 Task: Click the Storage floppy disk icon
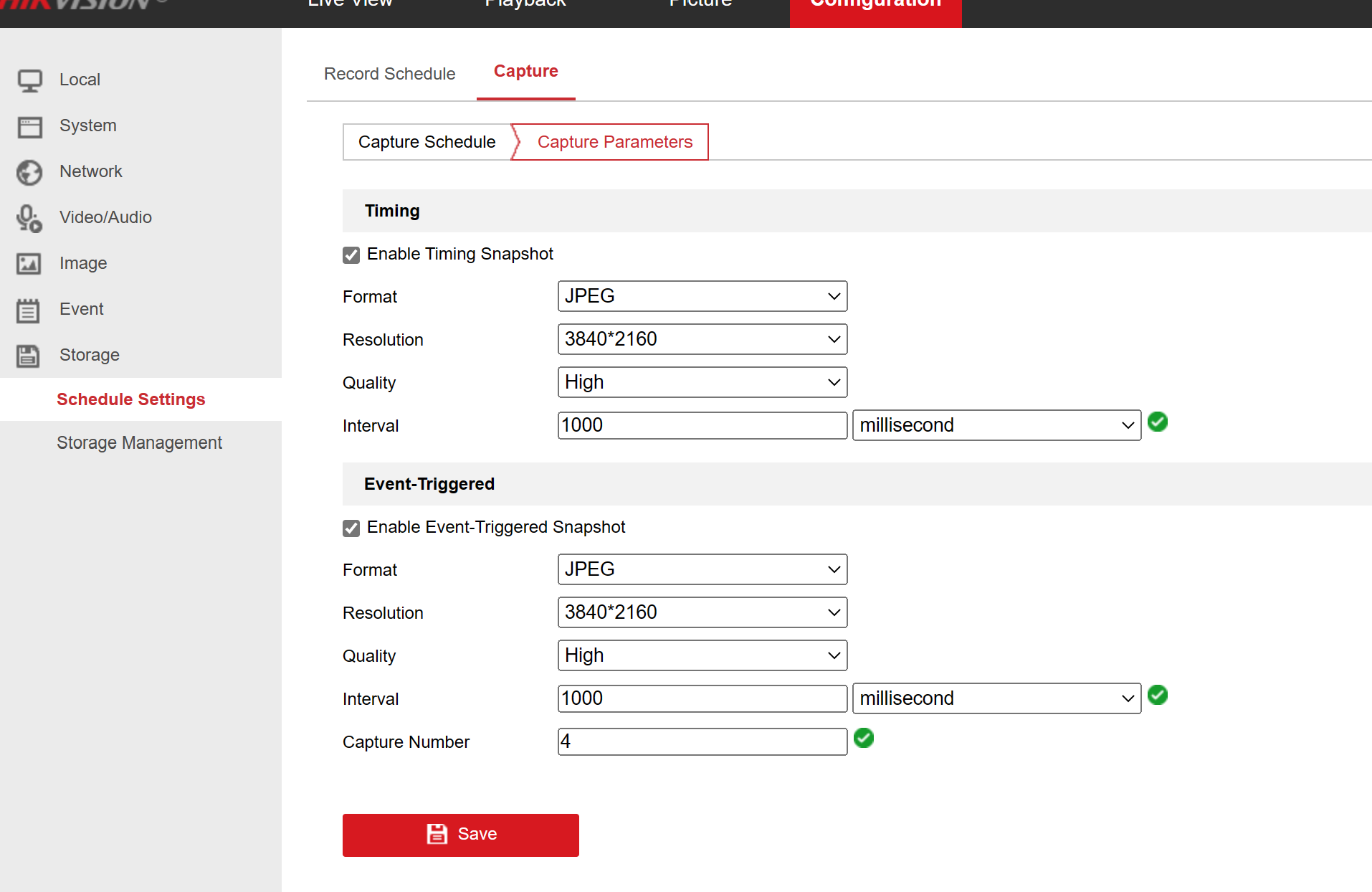click(x=29, y=356)
